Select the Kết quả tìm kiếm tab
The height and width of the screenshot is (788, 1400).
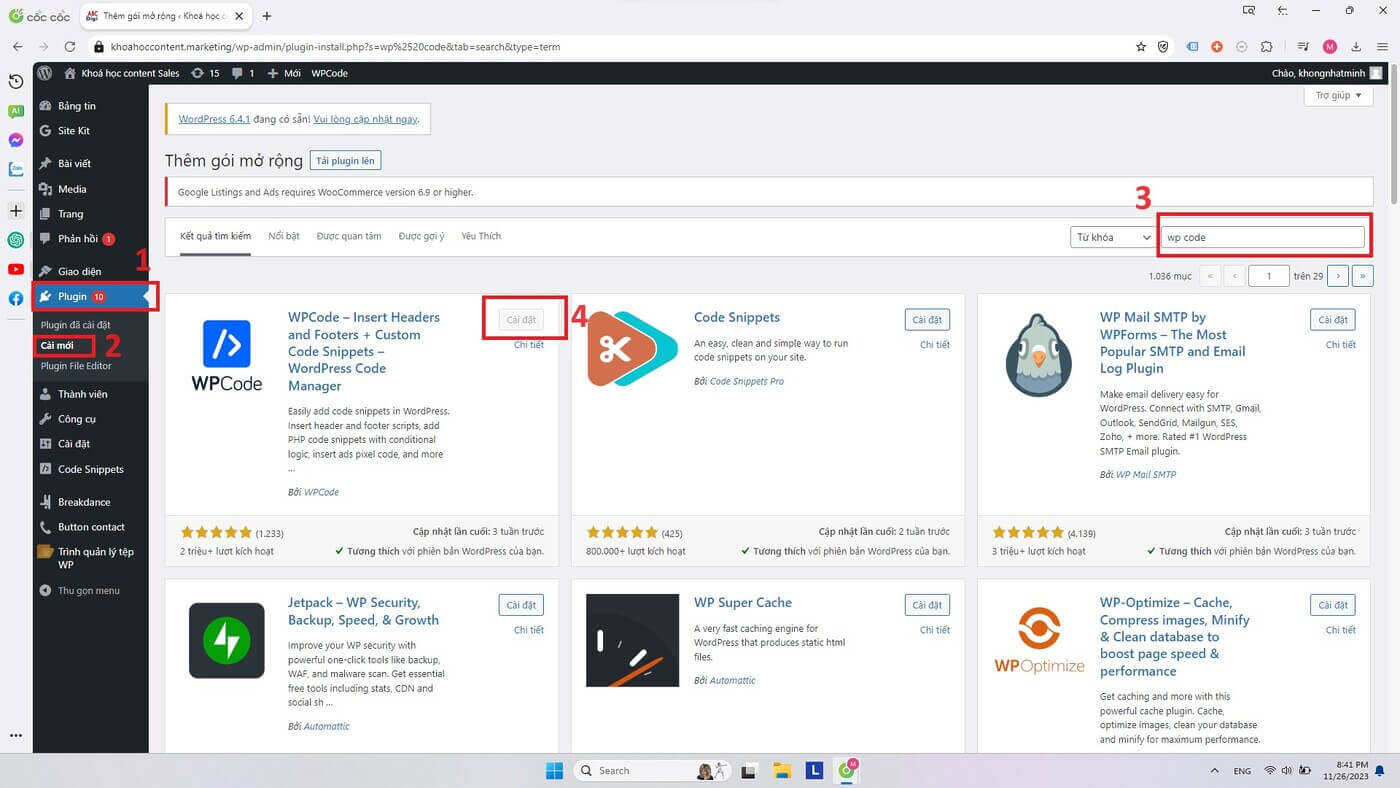coord(215,236)
